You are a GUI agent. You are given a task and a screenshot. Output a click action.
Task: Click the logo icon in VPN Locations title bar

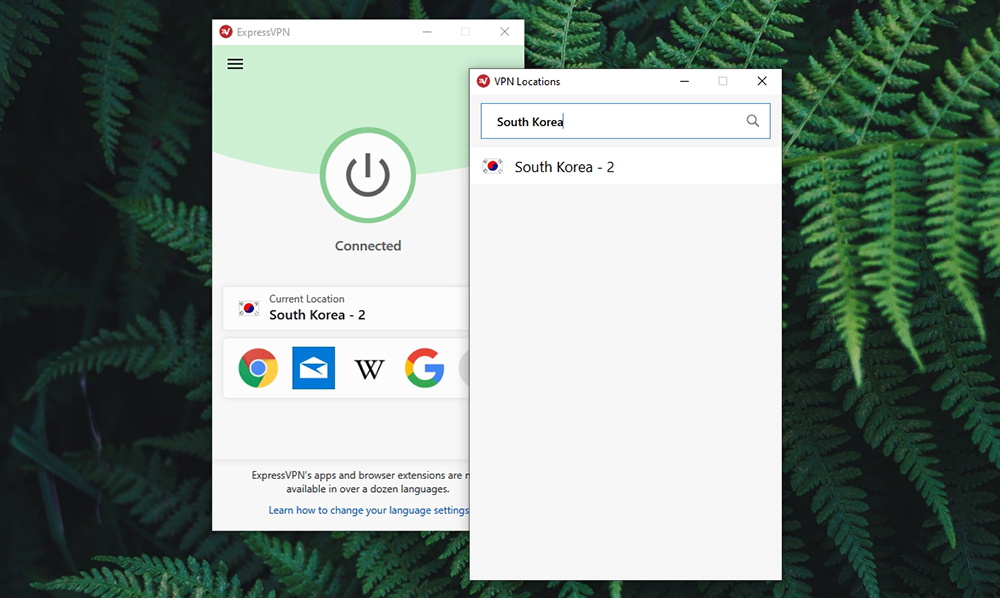[483, 81]
